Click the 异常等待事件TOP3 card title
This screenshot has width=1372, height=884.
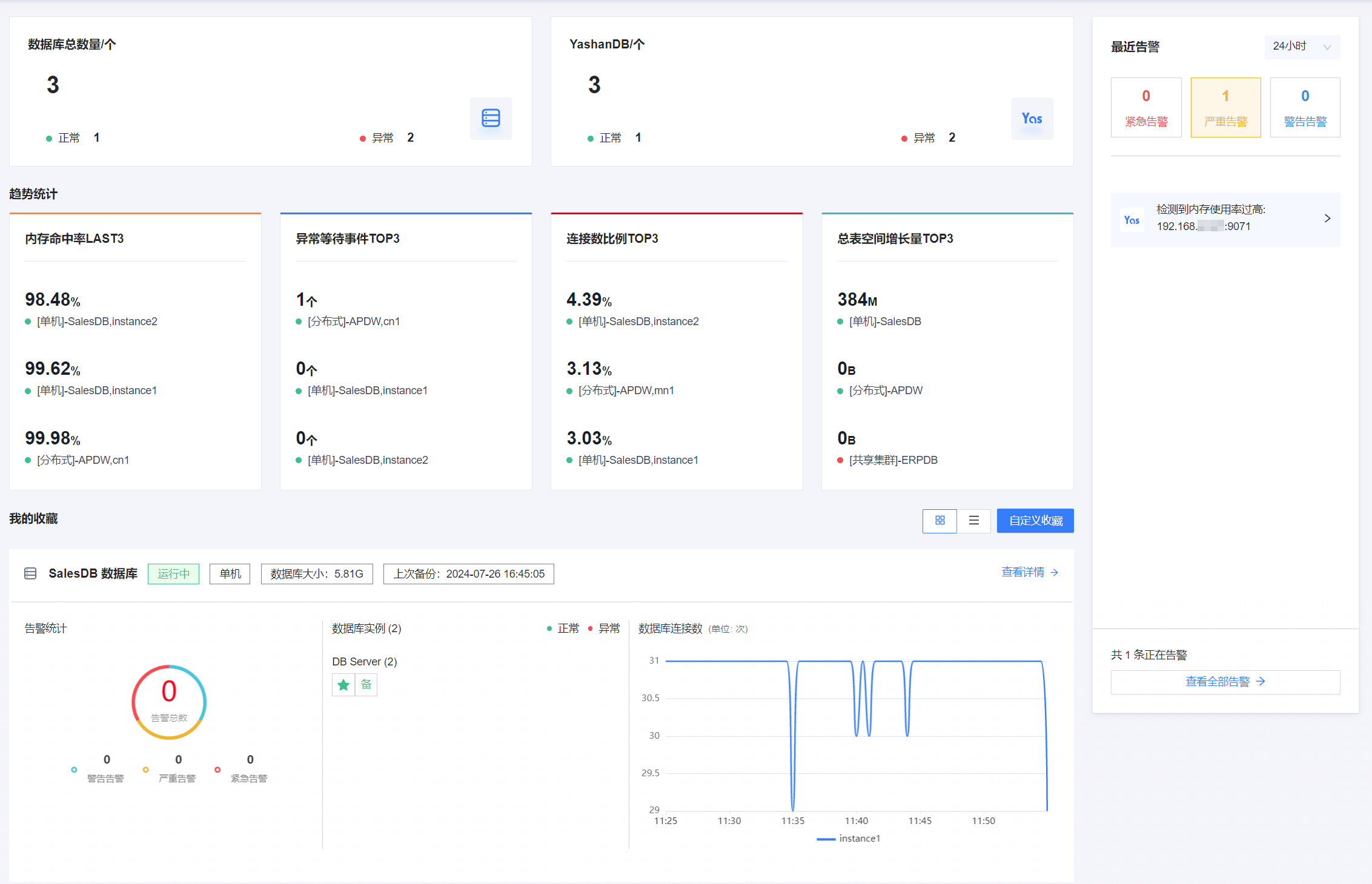(348, 239)
